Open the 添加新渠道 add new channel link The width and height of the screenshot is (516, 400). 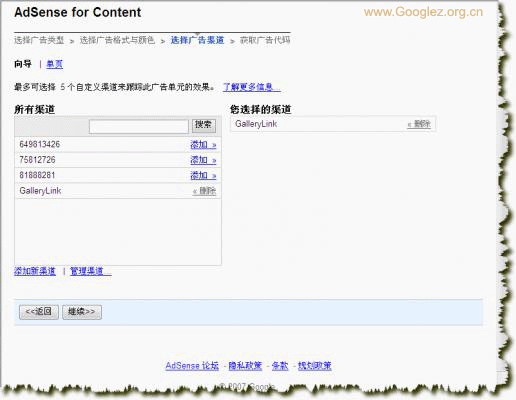[x=35, y=271]
